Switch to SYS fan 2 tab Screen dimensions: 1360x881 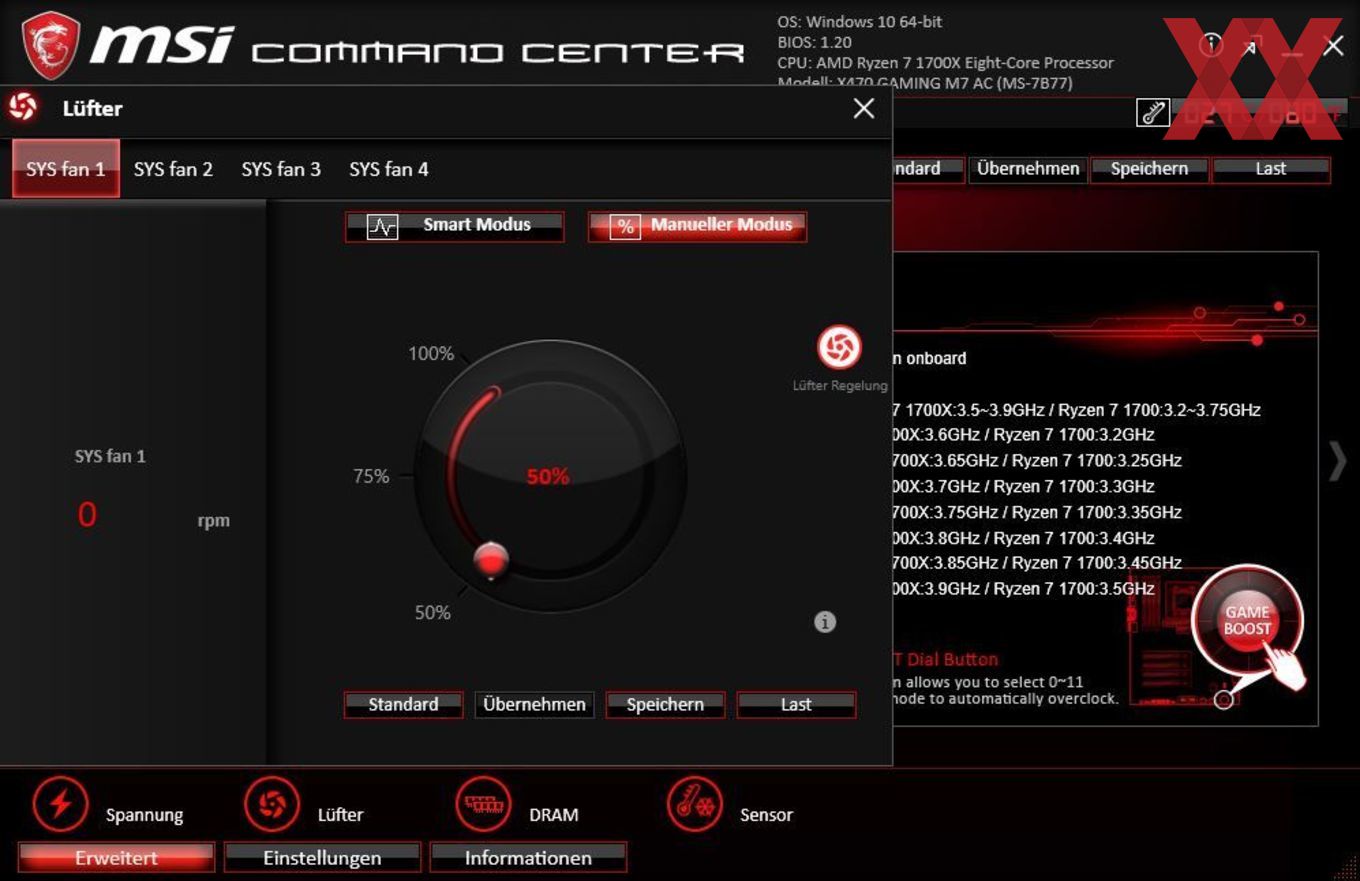tap(173, 169)
